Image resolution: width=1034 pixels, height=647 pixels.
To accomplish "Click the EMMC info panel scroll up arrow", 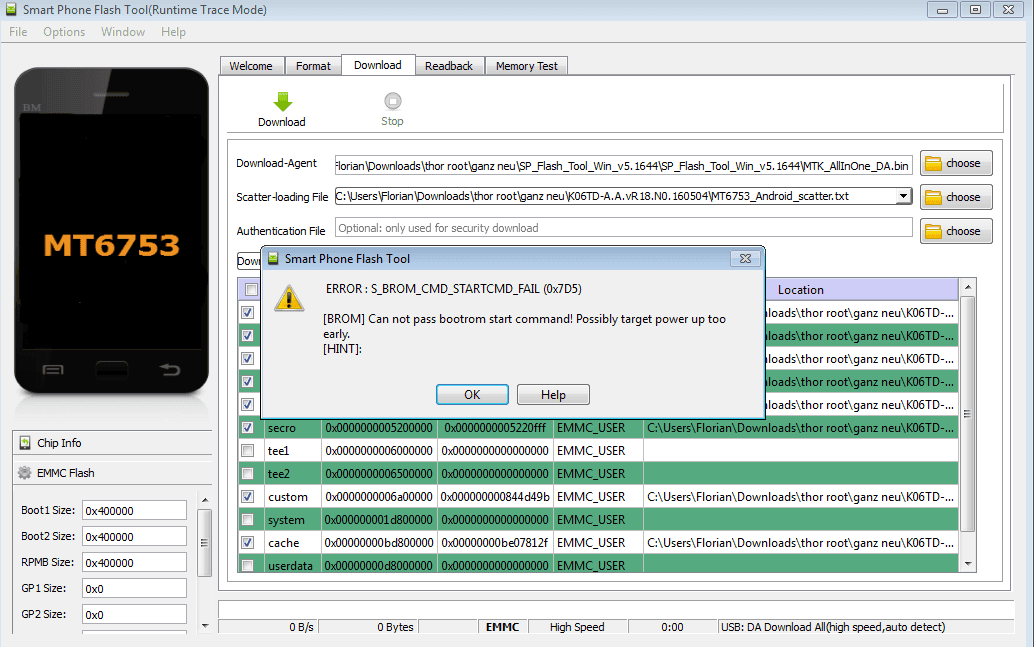I will (x=205, y=500).
